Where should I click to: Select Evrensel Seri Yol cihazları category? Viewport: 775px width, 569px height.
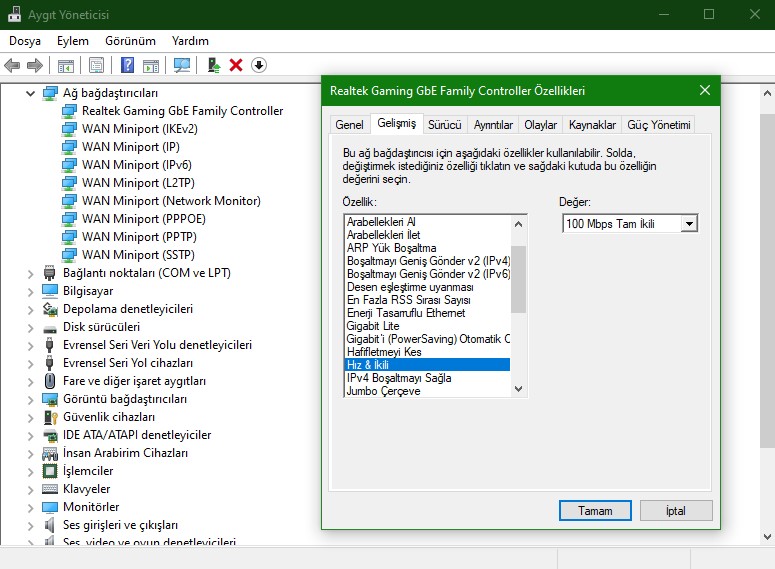[x=128, y=363]
